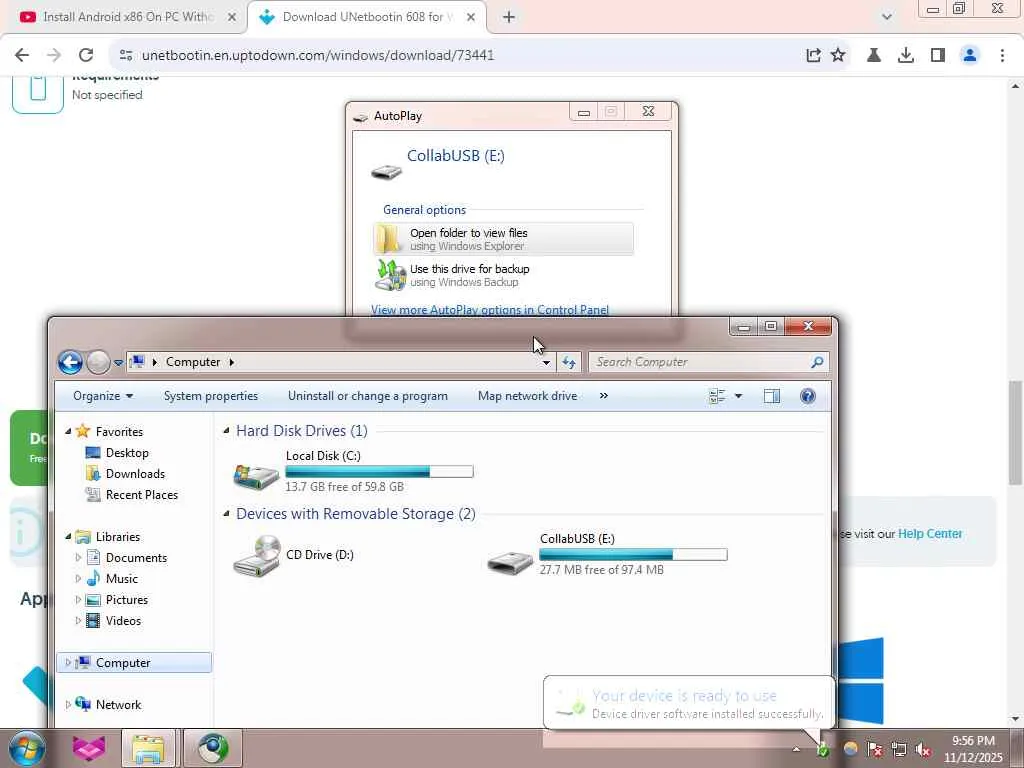Open the Help Center link on webpage
This screenshot has width=1024, height=768.
[x=930, y=534]
